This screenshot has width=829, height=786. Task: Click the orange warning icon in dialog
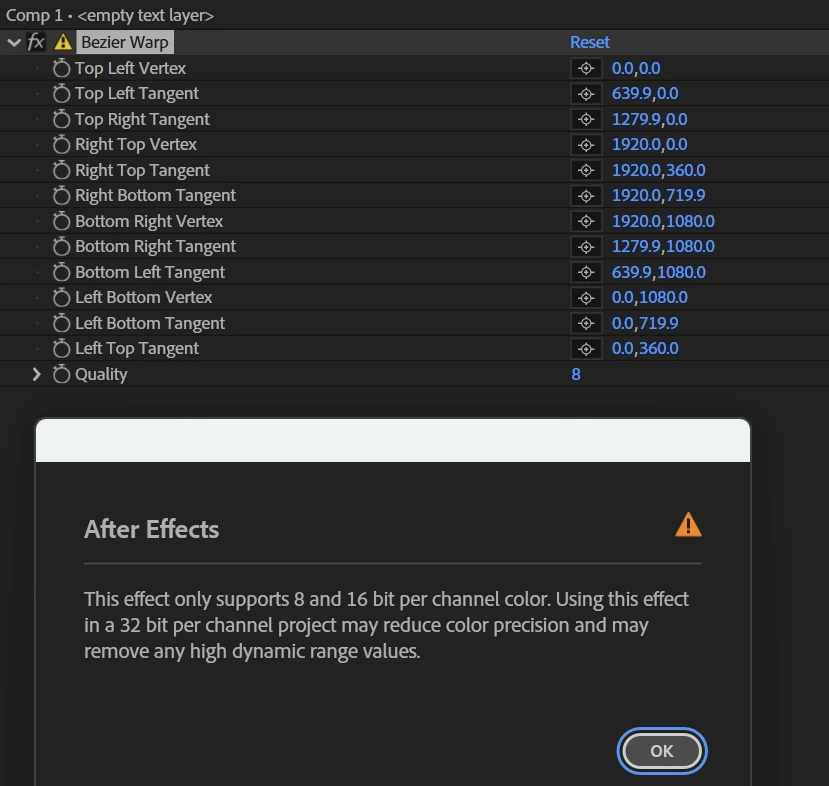(x=688, y=525)
